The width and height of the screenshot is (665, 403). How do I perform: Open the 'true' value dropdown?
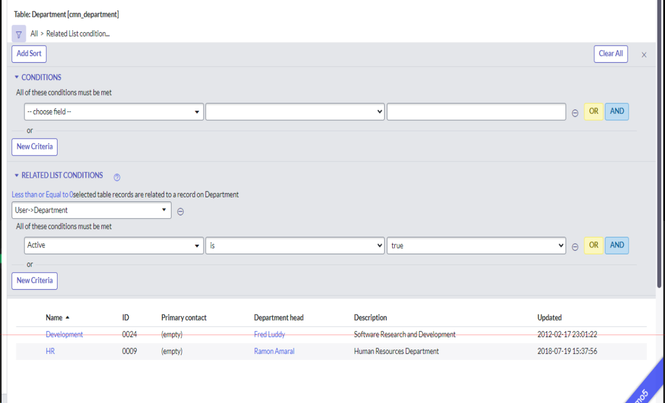point(476,246)
